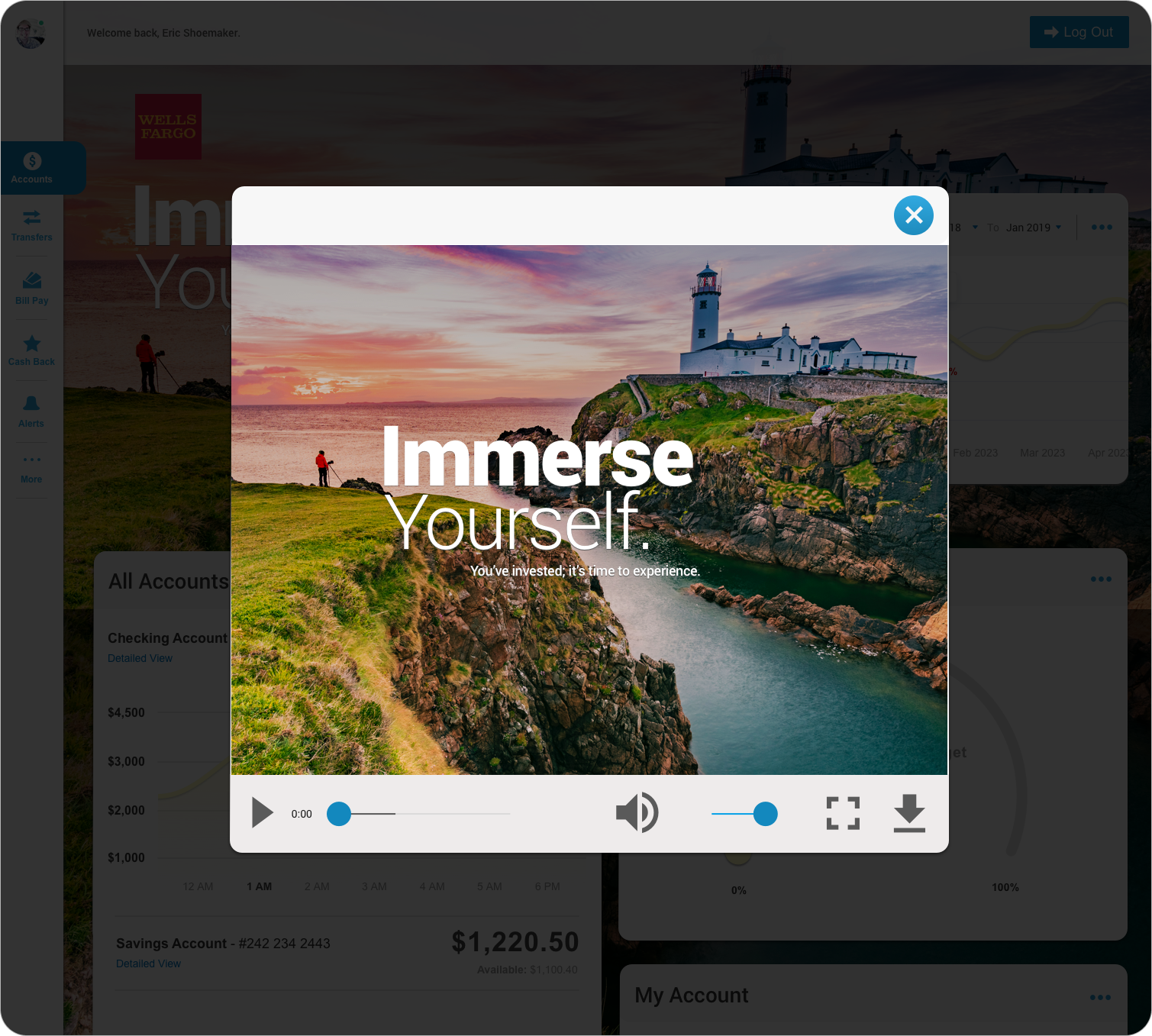Click the user profile avatar
Image resolution: width=1152 pixels, height=1036 pixels.
tap(31, 33)
